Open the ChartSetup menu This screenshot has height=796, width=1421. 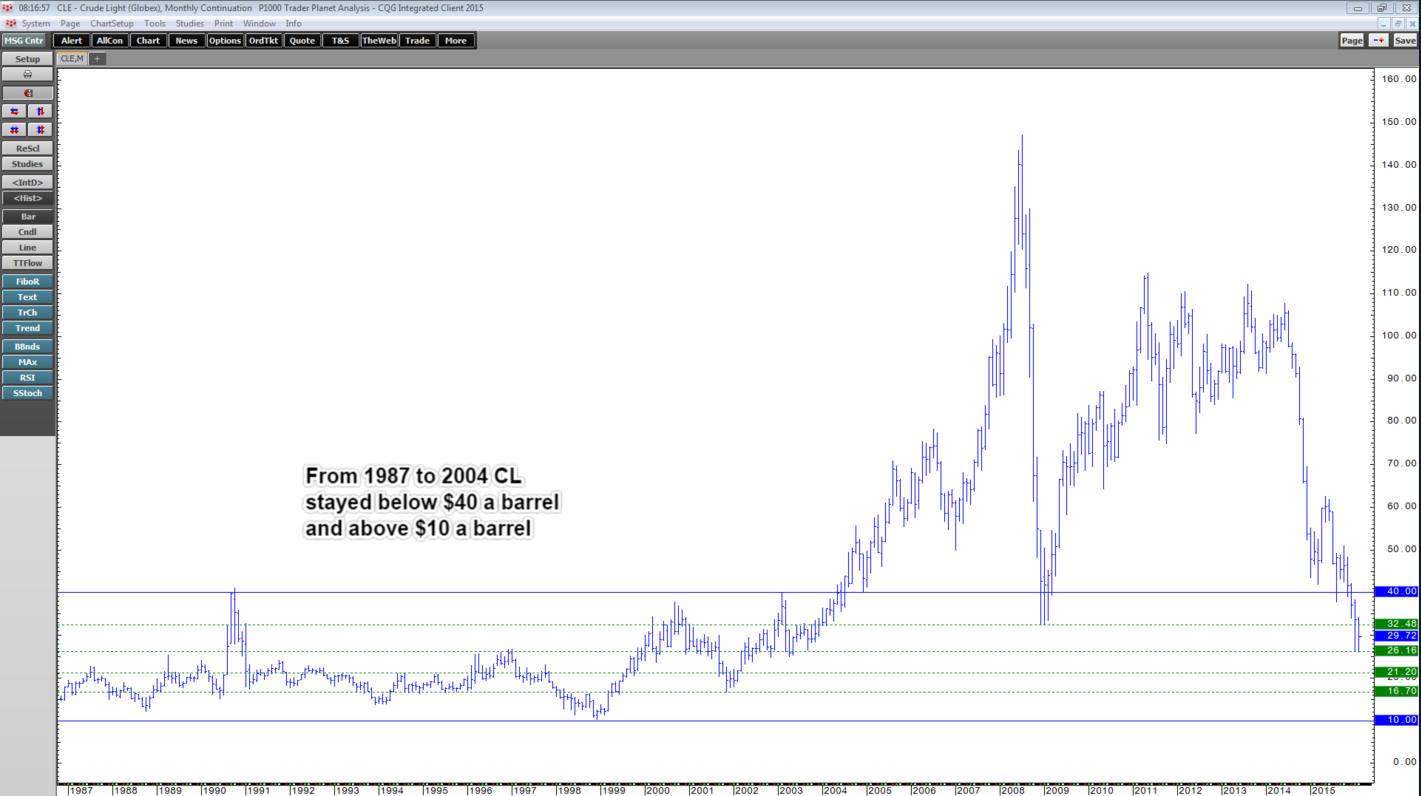tap(111, 23)
